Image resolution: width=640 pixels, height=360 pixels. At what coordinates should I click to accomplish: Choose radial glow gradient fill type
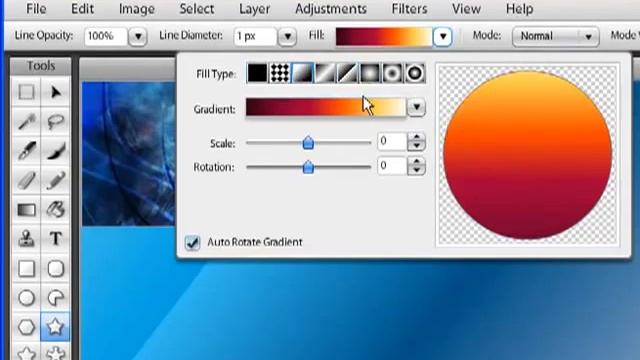point(370,73)
